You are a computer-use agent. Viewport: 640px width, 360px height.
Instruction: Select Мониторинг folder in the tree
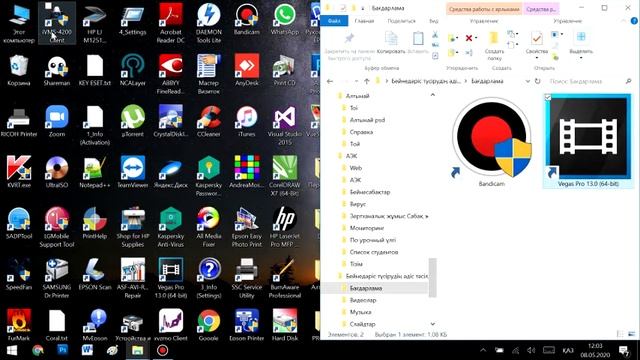pyautogui.click(x=367, y=228)
